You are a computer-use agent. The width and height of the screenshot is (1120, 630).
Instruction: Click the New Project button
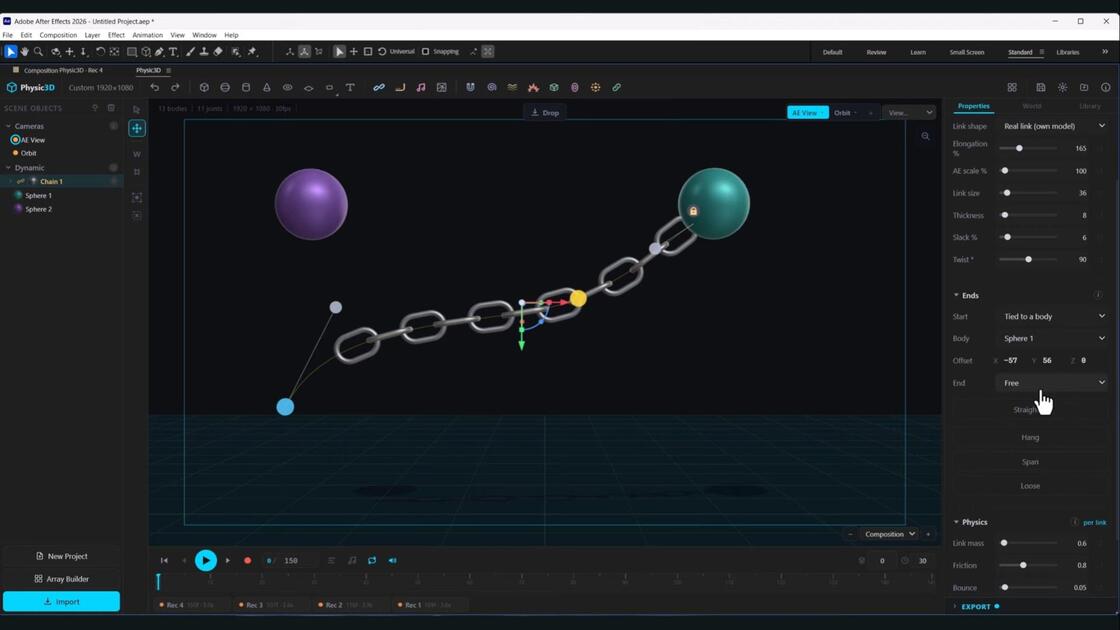(61, 556)
